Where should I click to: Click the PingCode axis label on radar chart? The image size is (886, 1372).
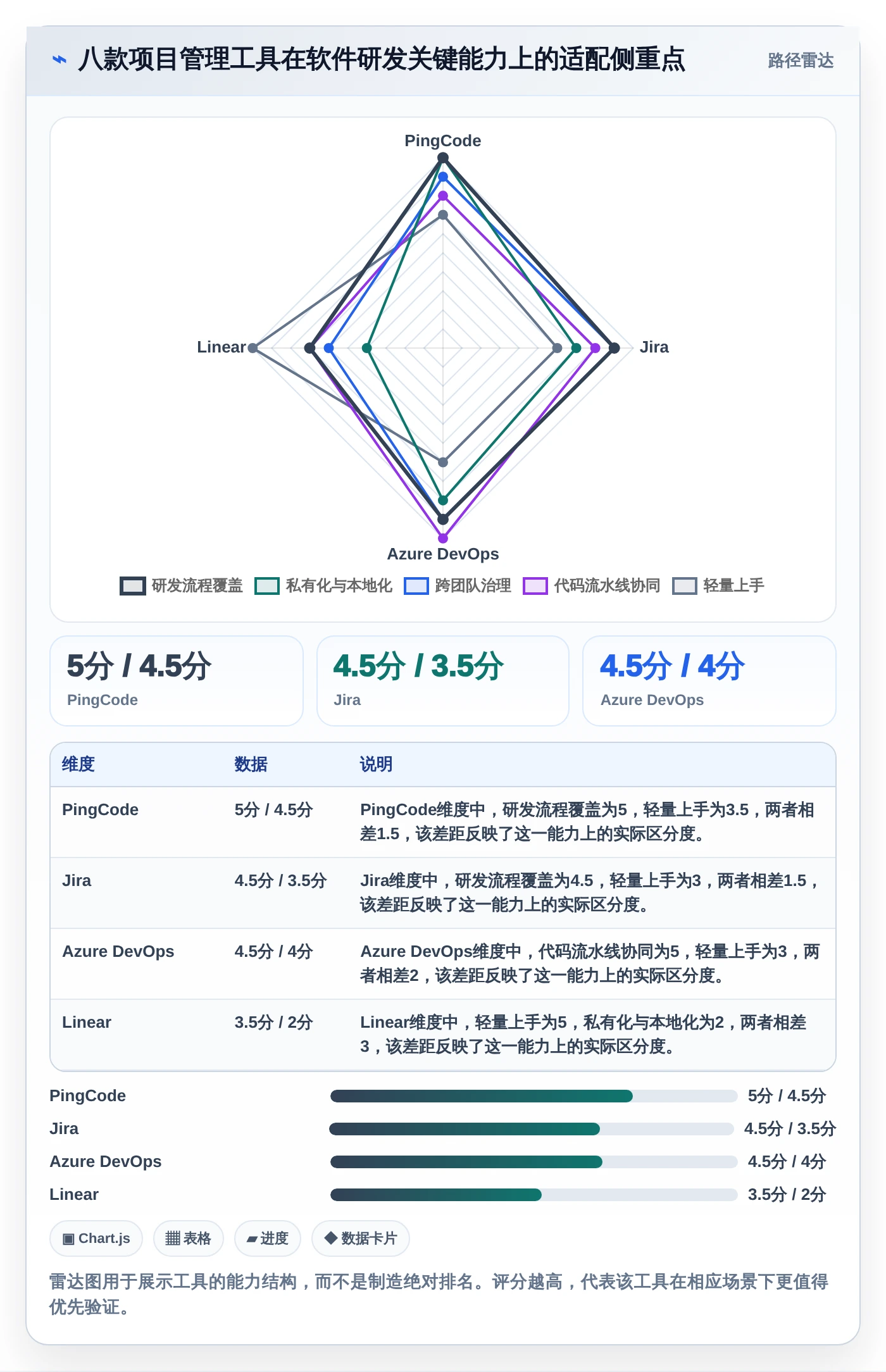(x=443, y=141)
